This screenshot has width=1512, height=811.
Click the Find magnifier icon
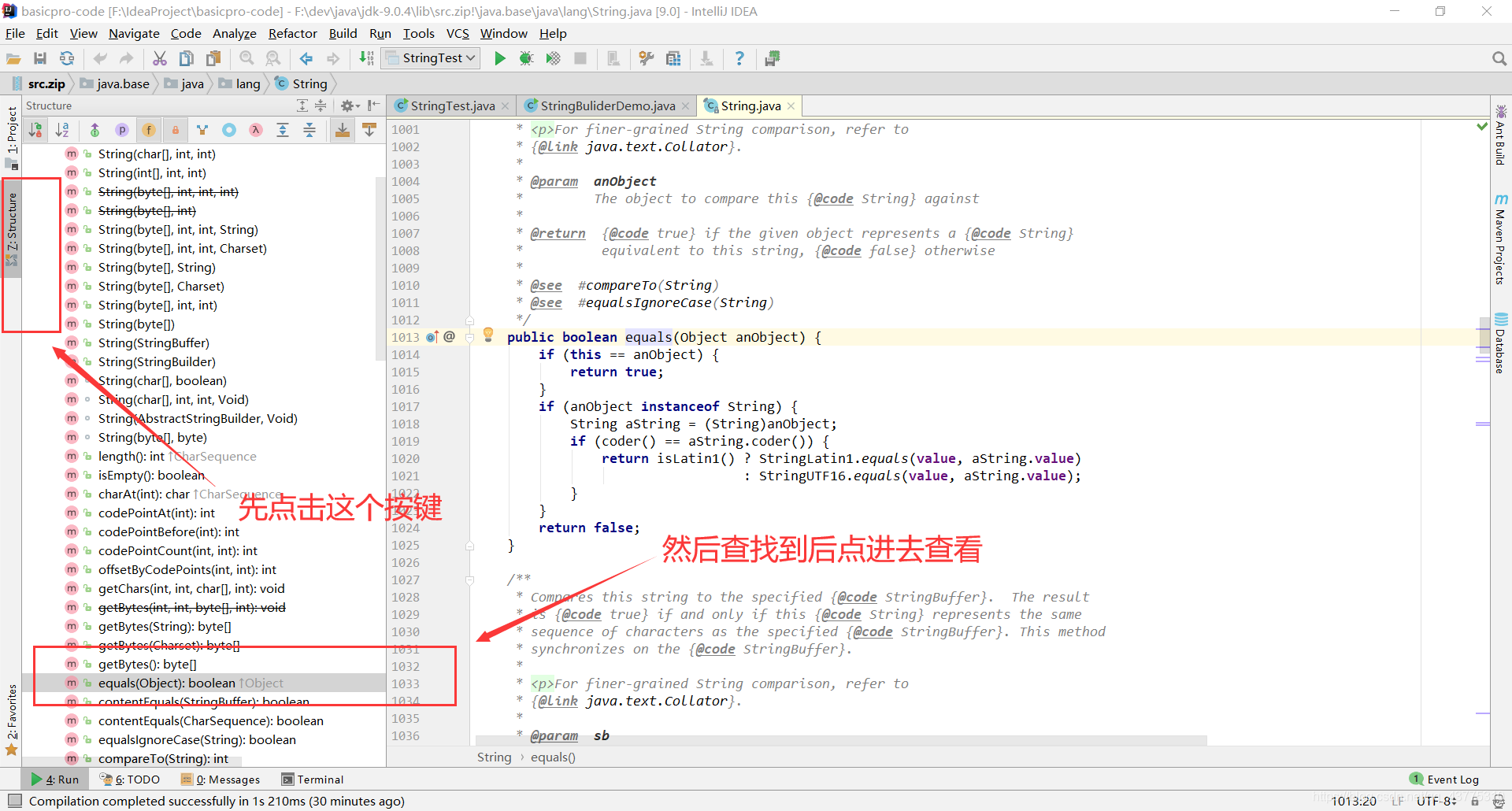(246, 58)
